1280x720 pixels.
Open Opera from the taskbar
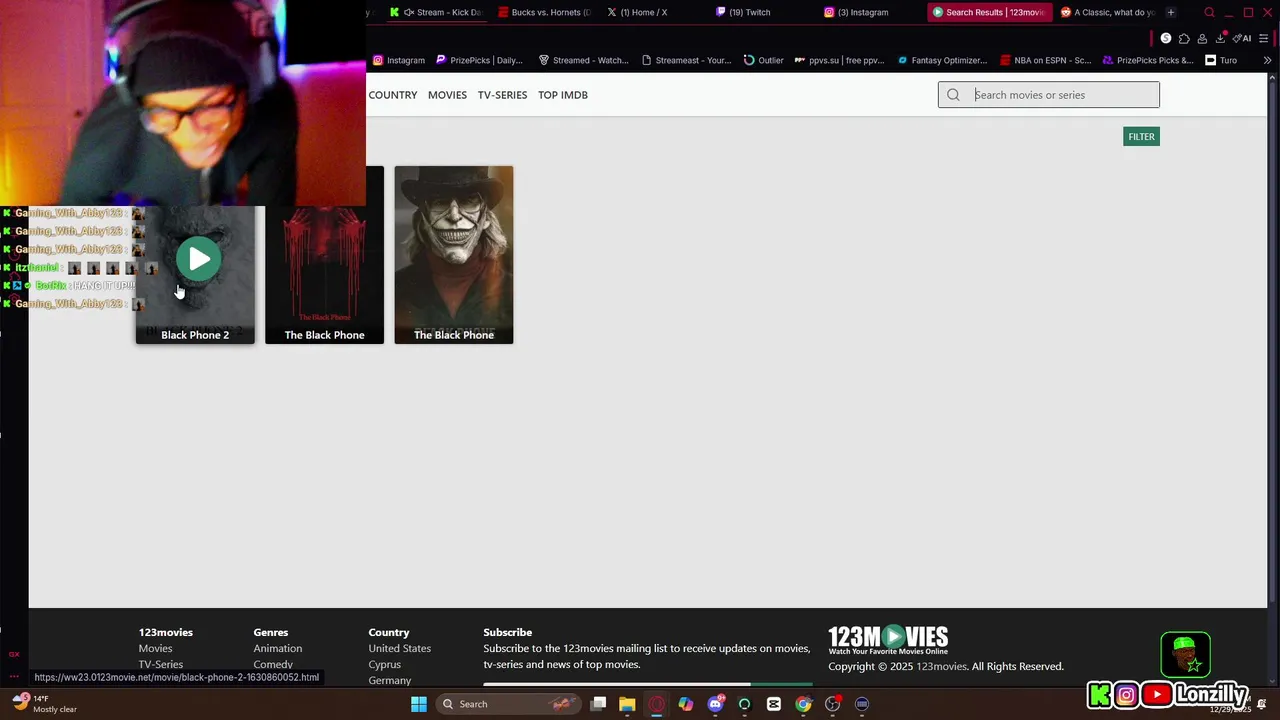pyautogui.click(x=656, y=704)
